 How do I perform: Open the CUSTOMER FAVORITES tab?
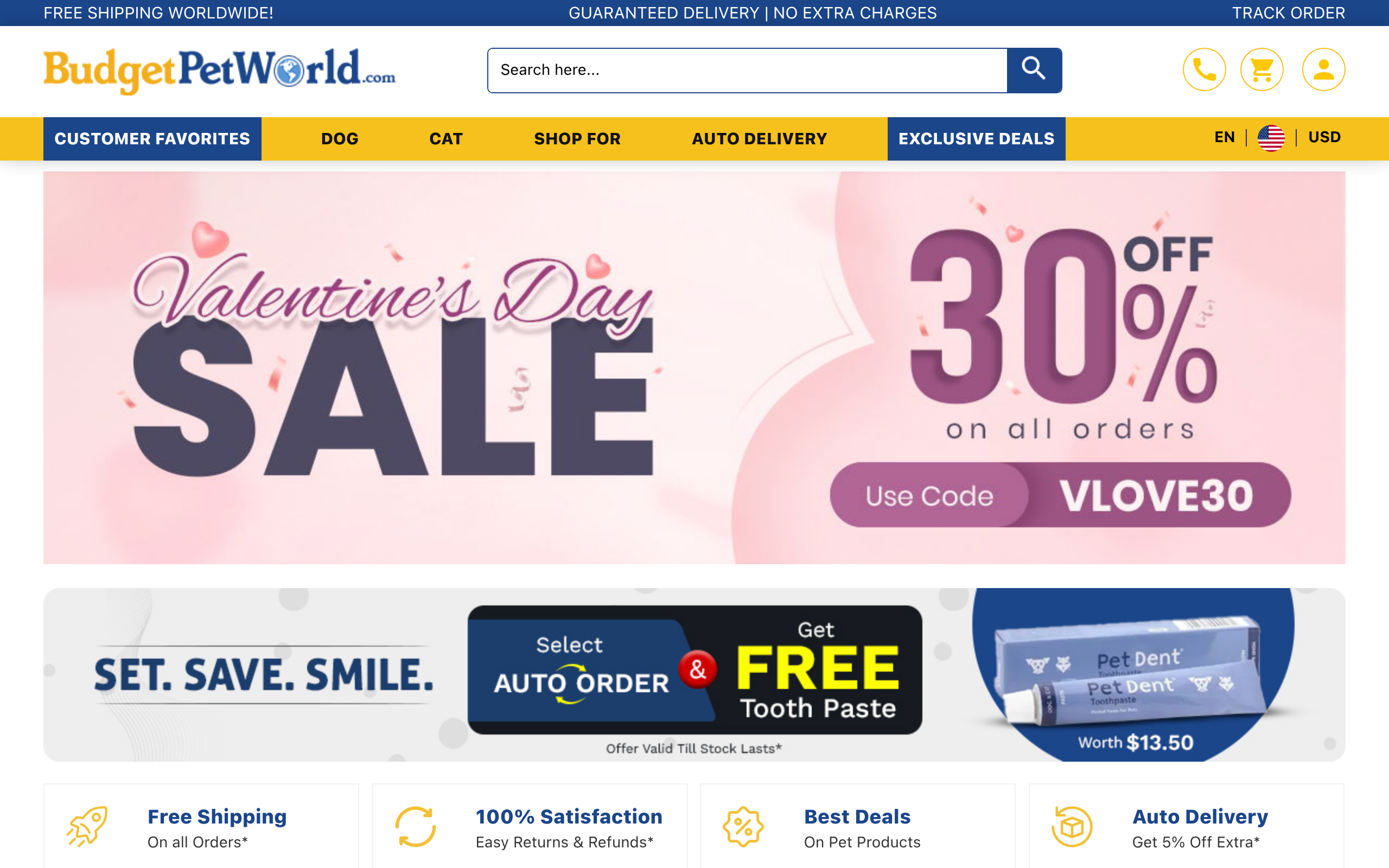152,139
